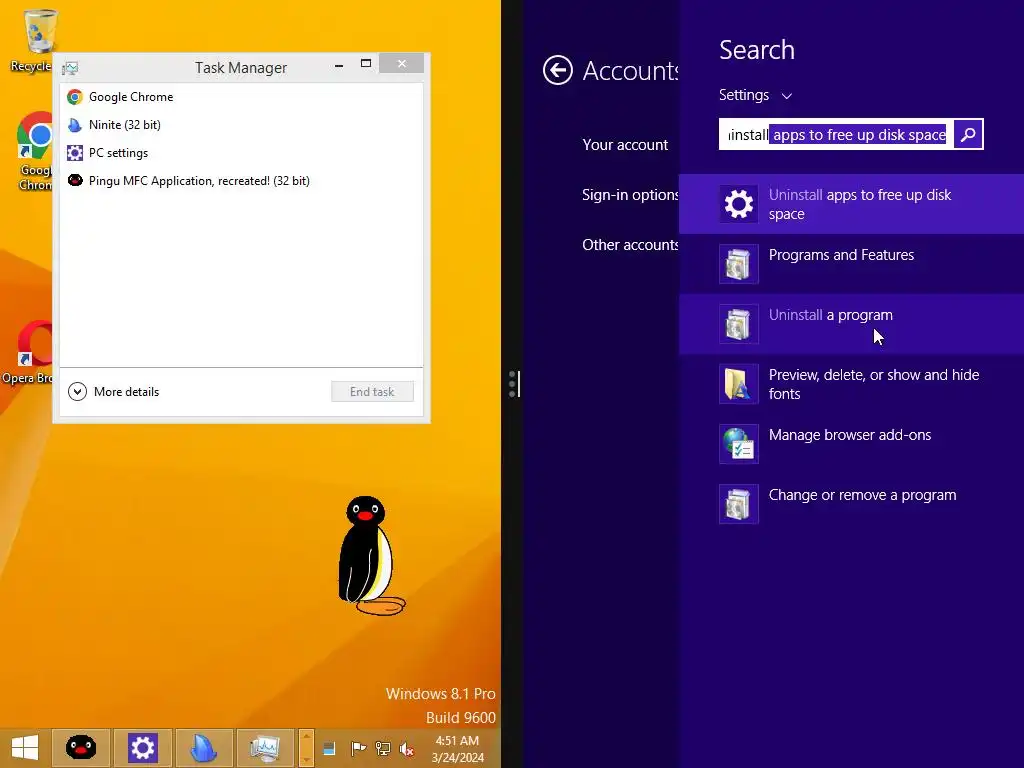Open Uninstall a program result
The height and width of the screenshot is (768, 1024).
coord(851,324)
